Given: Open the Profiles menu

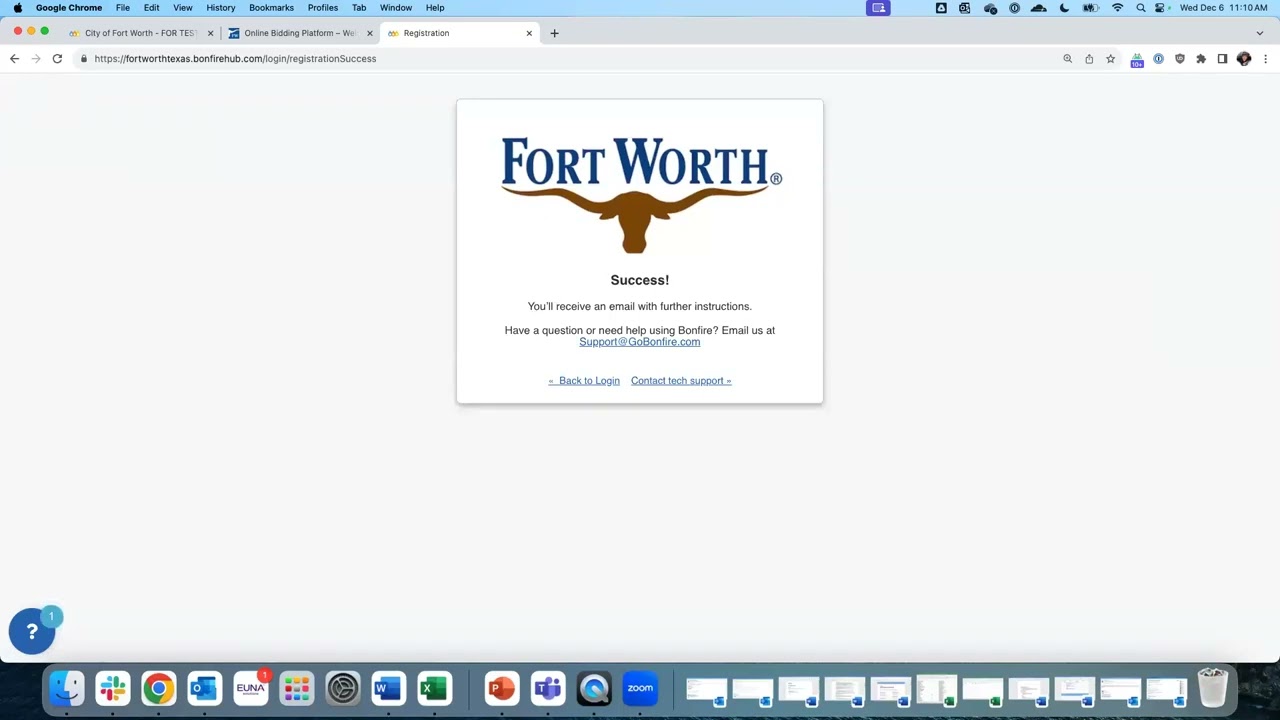Looking at the screenshot, I should tap(323, 8).
